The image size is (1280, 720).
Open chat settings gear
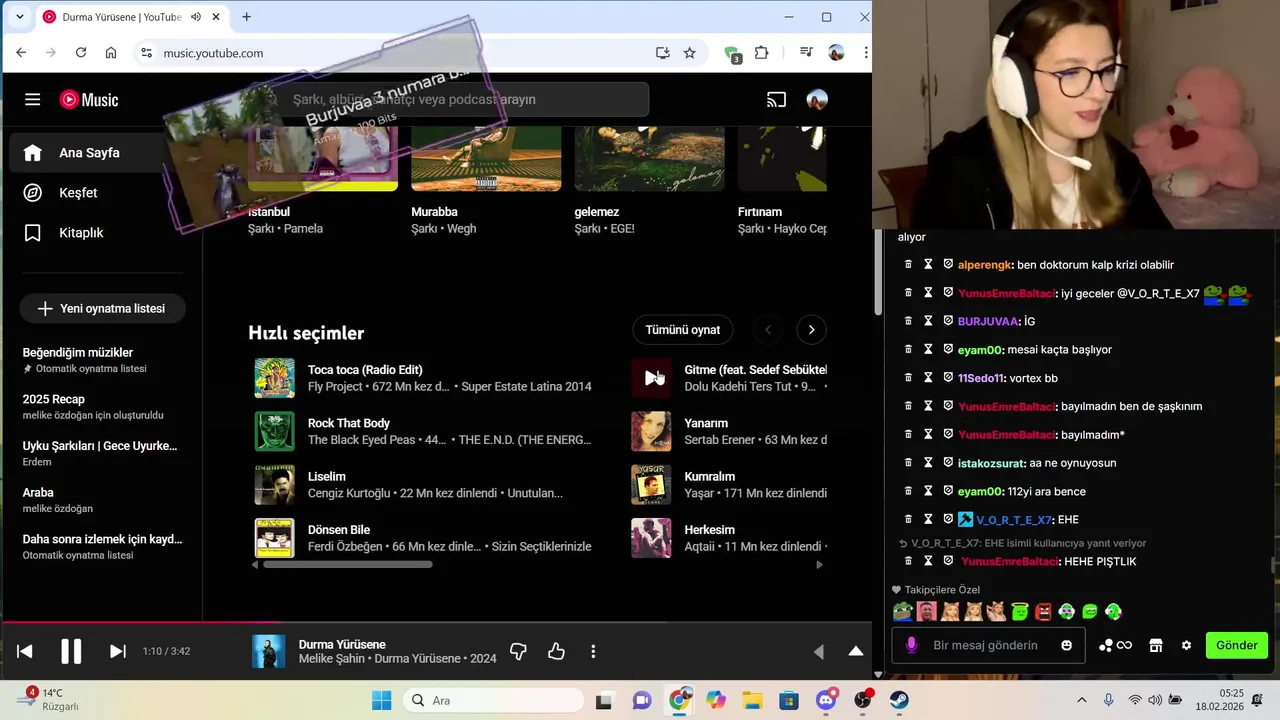1186,646
